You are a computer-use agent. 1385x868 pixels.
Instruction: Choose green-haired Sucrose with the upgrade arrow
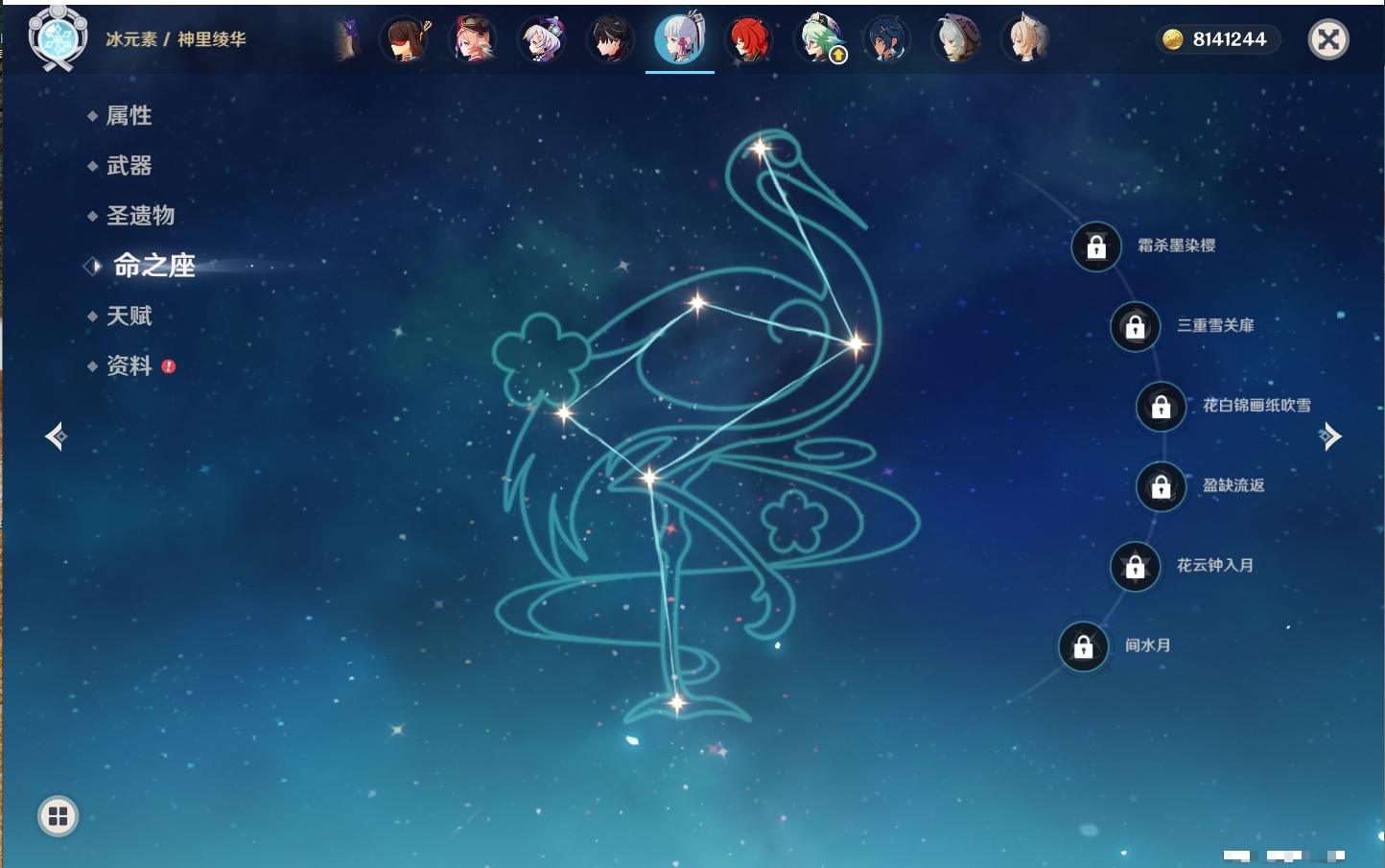tap(820, 40)
